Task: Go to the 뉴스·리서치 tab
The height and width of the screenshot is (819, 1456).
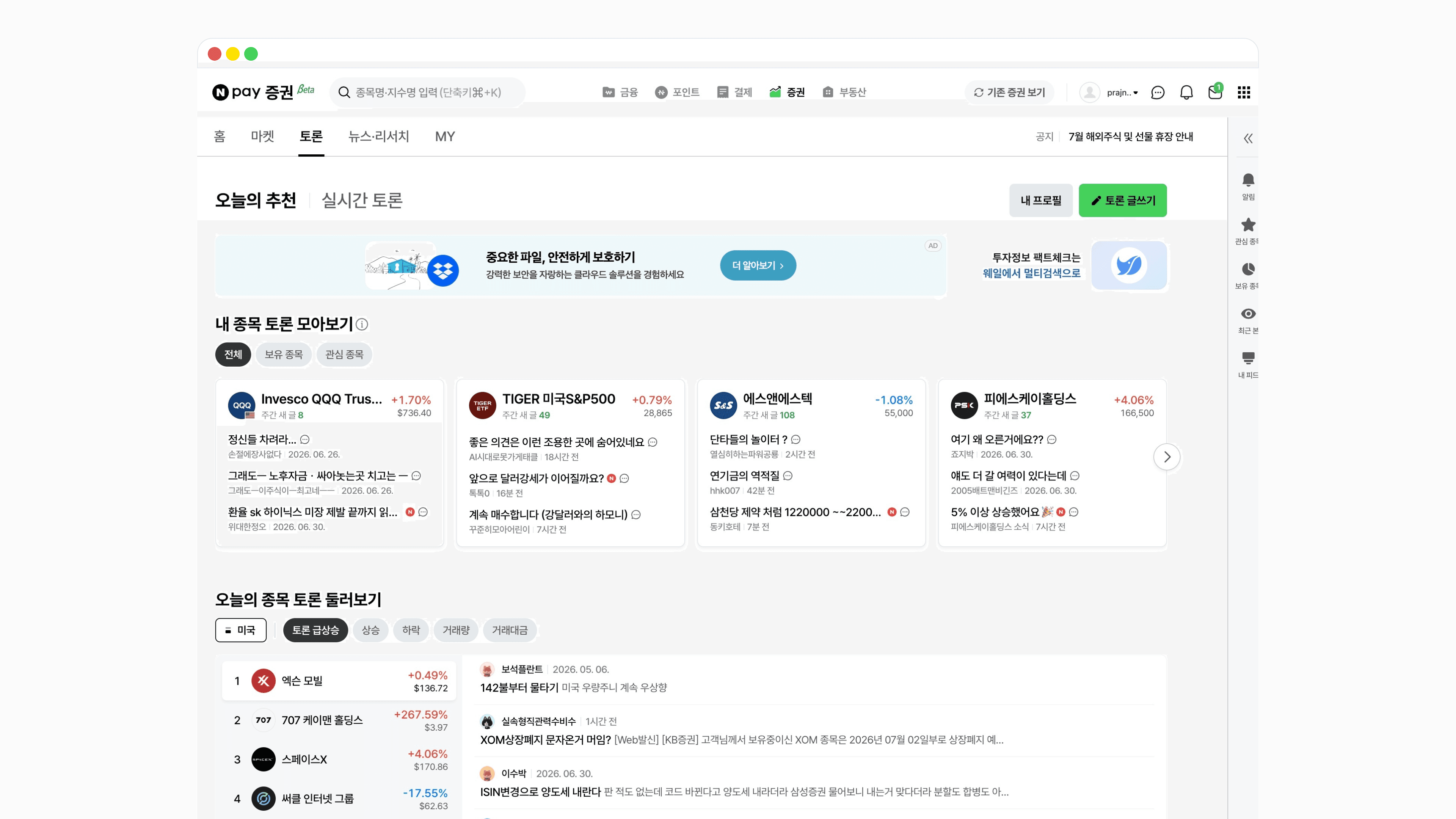Action: point(379,136)
